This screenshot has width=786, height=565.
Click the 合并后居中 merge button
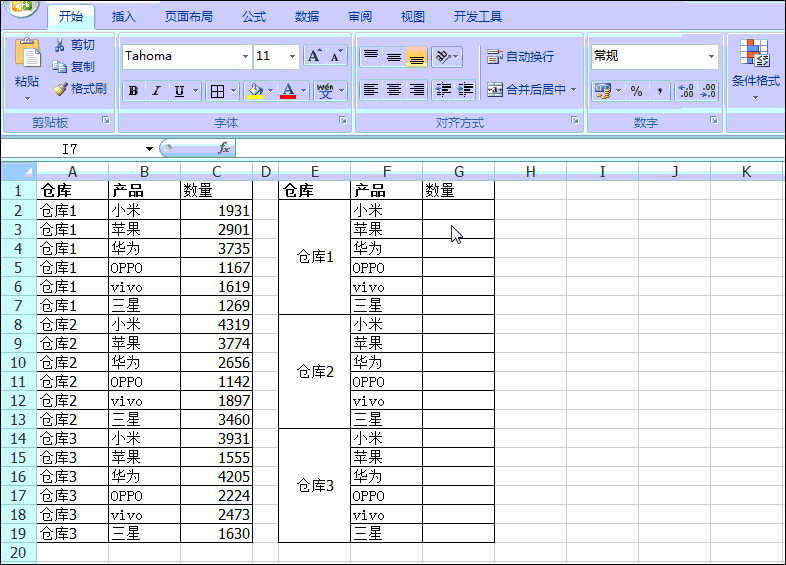click(531, 90)
